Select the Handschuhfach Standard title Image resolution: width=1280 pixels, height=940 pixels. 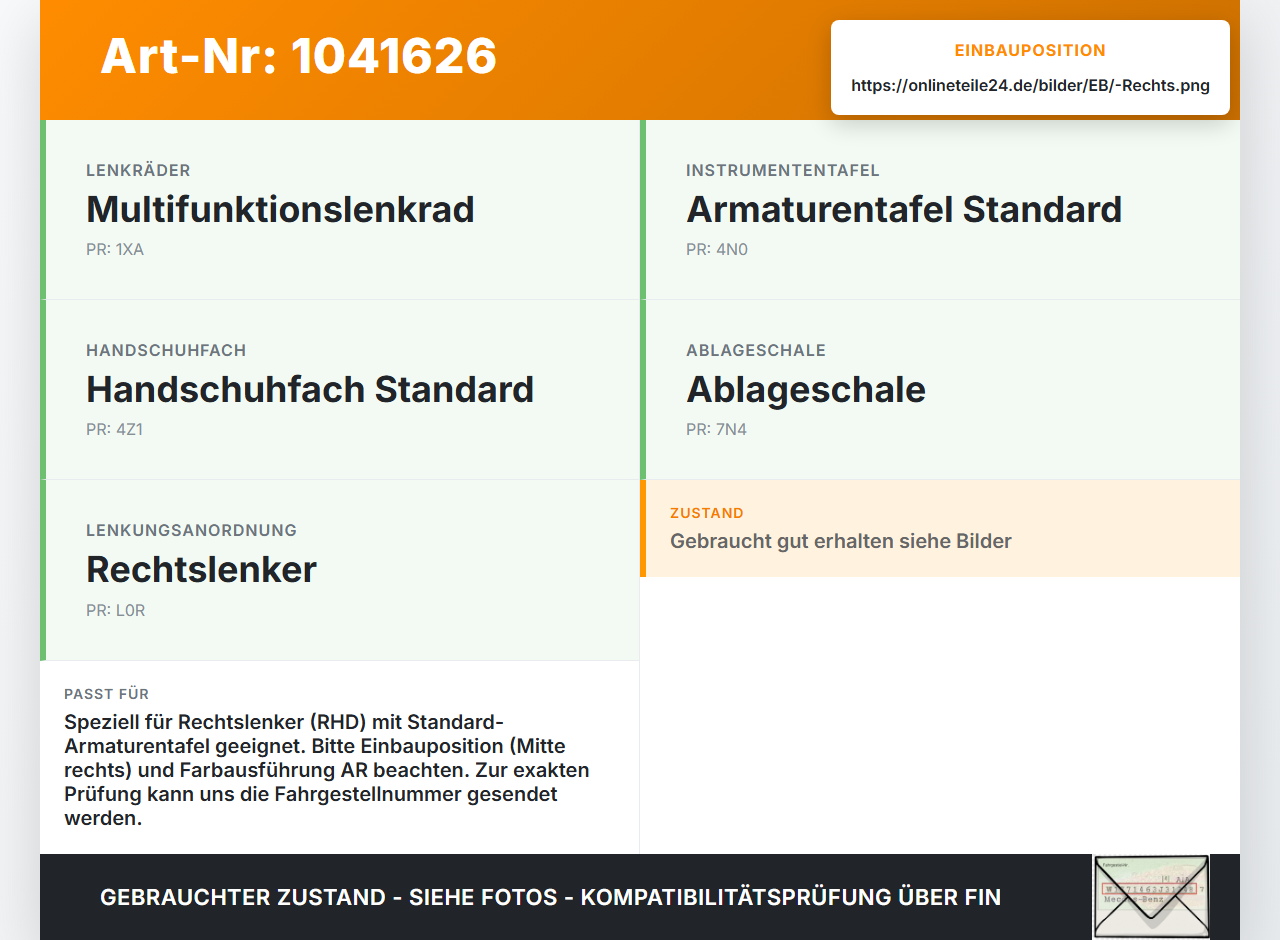(x=310, y=390)
